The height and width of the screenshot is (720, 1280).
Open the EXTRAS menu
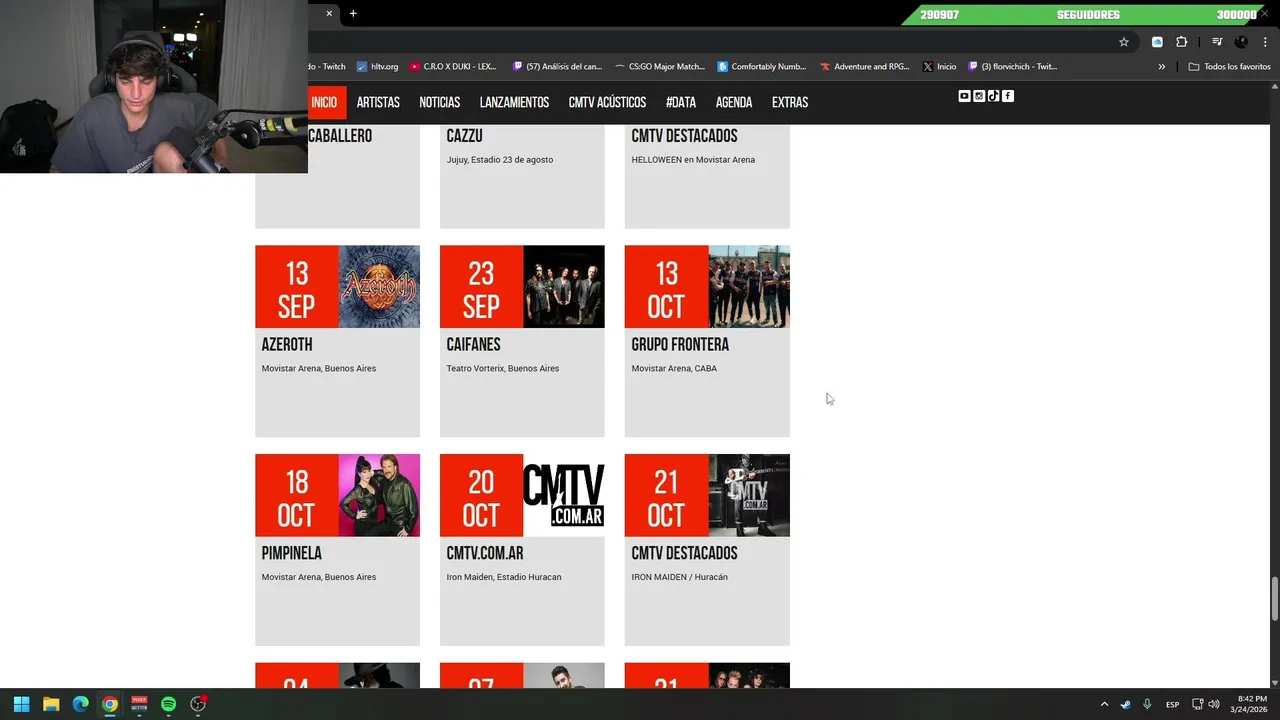pyautogui.click(x=790, y=102)
